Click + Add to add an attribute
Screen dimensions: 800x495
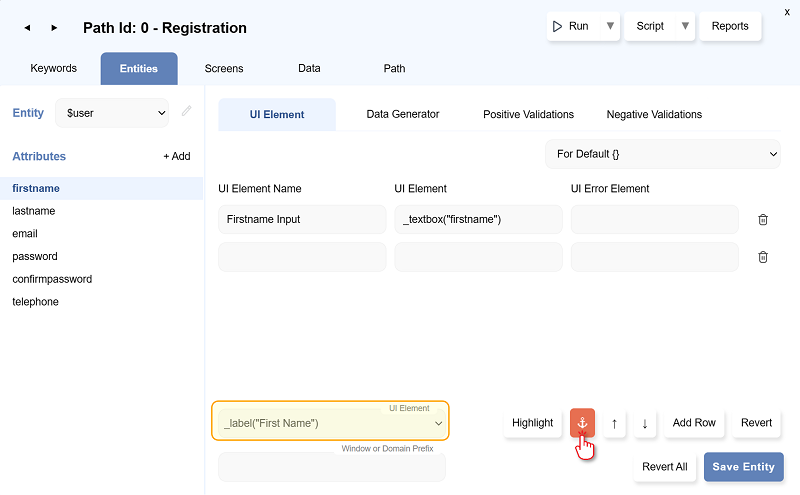177,156
